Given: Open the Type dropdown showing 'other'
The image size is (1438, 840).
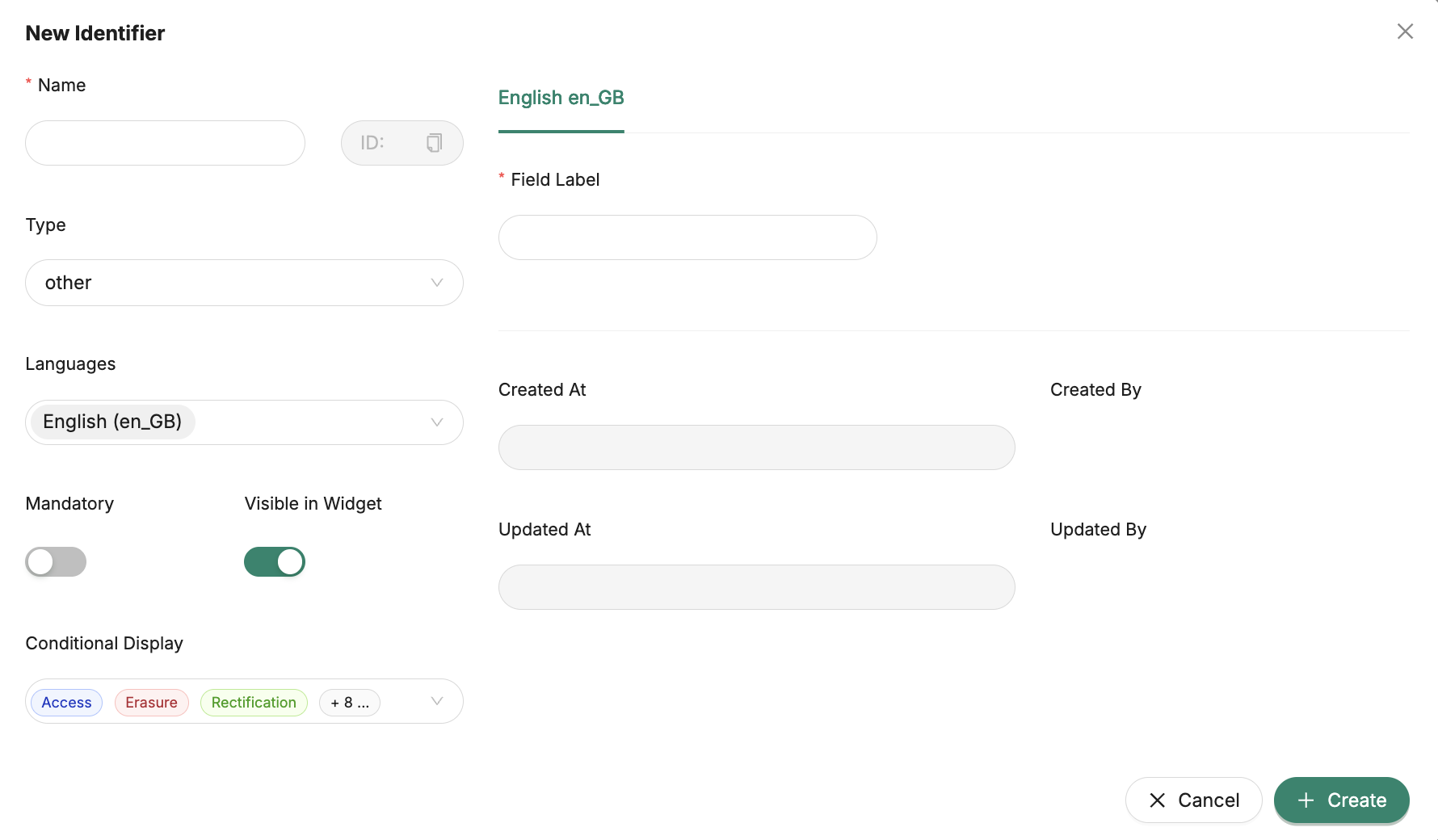Looking at the screenshot, I should click(x=234, y=283).
